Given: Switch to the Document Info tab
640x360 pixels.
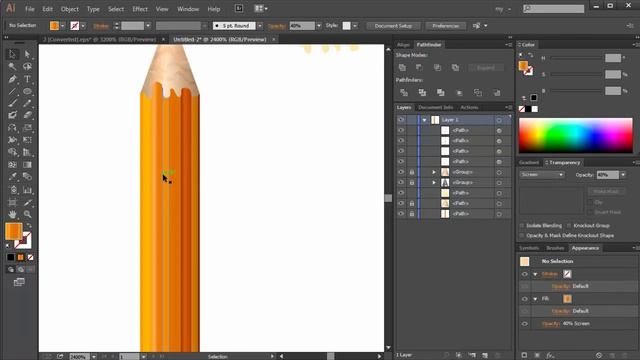Looking at the screenshot, I should (x=436, y=107).
